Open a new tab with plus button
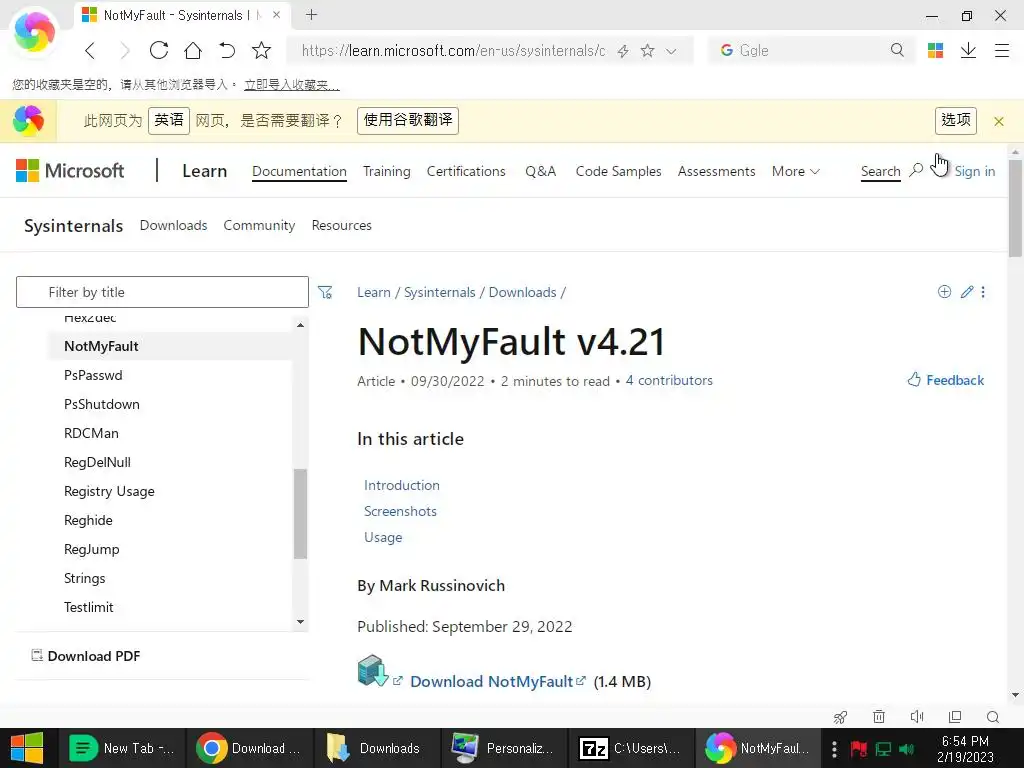1024x768 pixels. click(312, 14)
